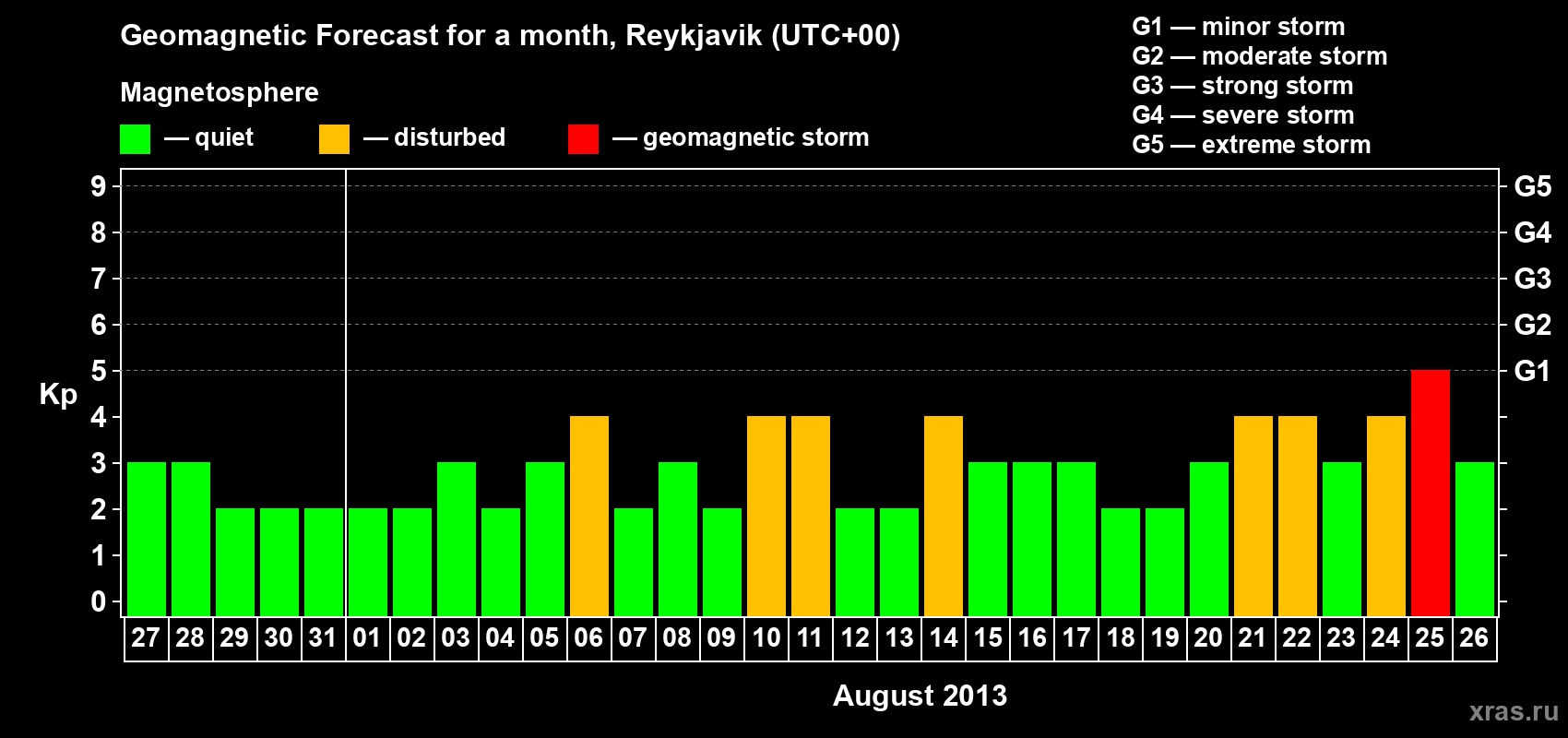Select the red bar for August 25
The width and height of the screenshot is (1568, 738).
tap(1431, 493)
